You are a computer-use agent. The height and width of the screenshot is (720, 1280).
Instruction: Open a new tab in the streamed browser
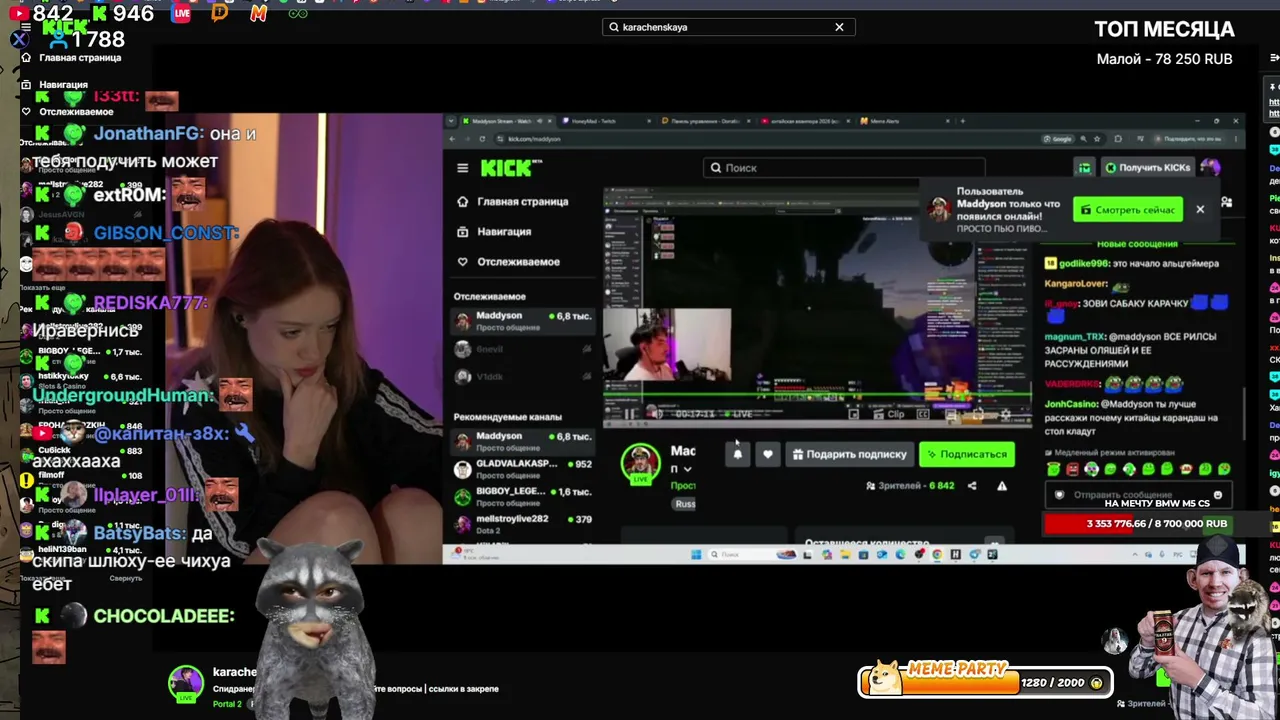coord(962,121)
